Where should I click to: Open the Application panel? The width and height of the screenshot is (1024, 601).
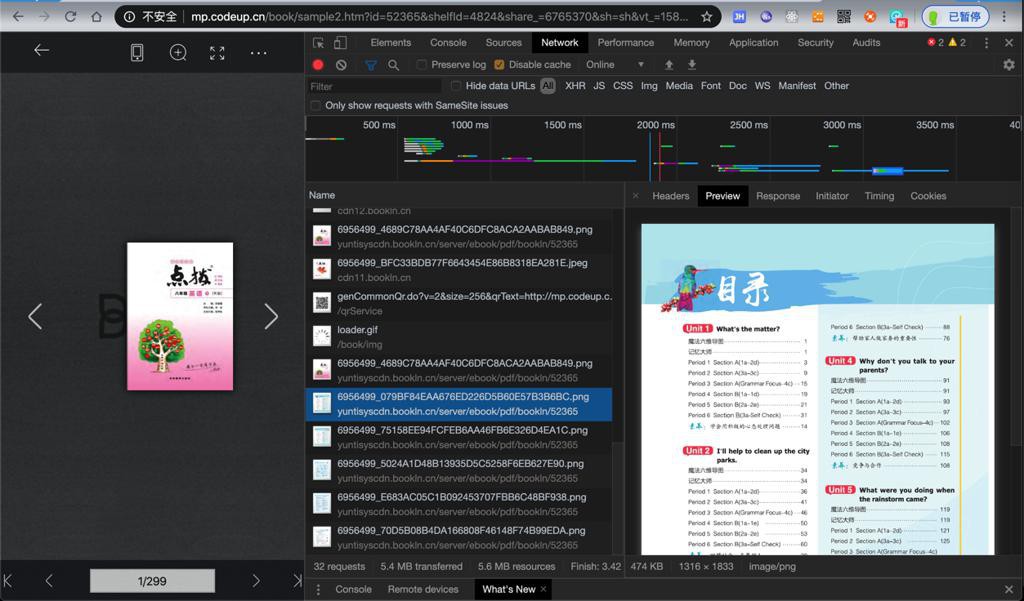[754, 42]
